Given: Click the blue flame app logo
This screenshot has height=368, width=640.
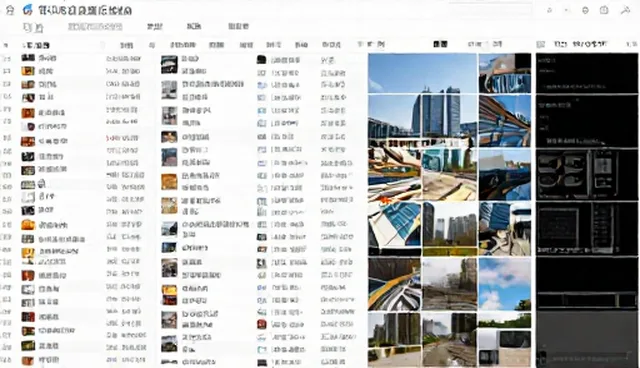Looking at the screenshot, I should pyautogui.click(x=28, y=10).
